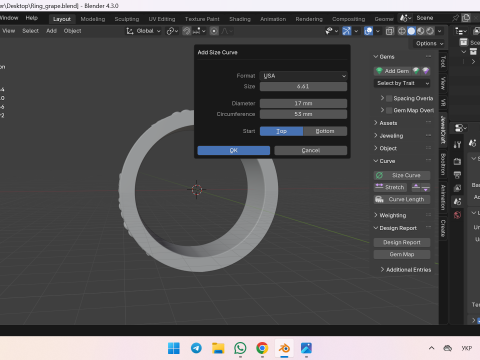Viewport: 480px width, 360px height.
Task: Open the Add menu in viewport
Action: pos(51,31)
